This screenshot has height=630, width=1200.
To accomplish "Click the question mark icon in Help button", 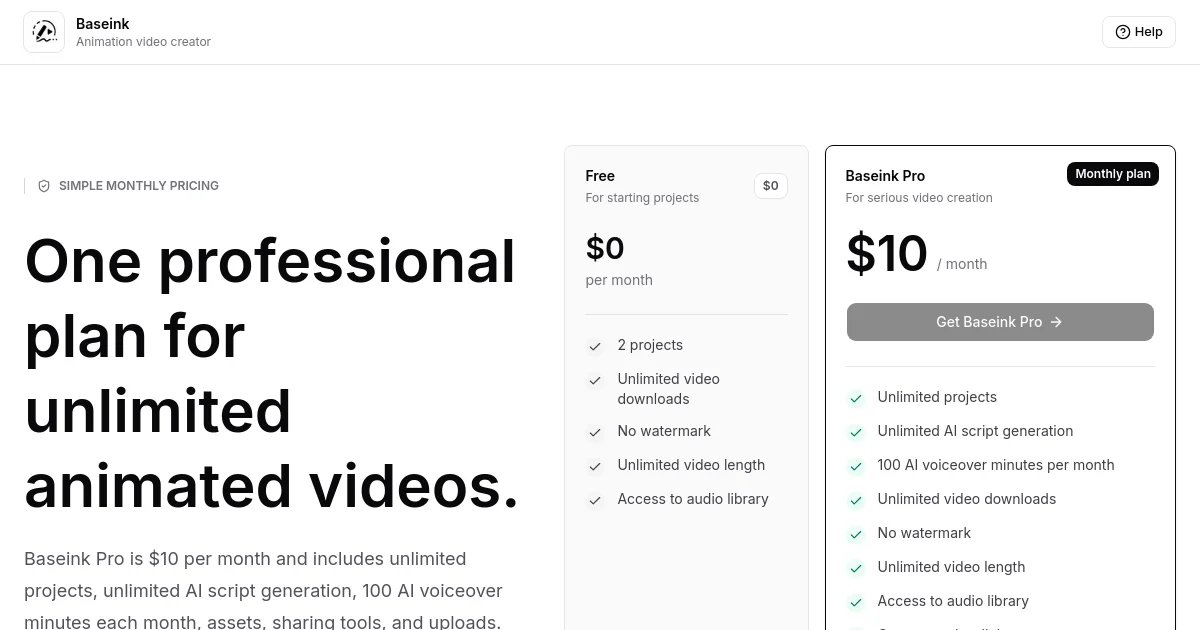I will click(1123, 32).
